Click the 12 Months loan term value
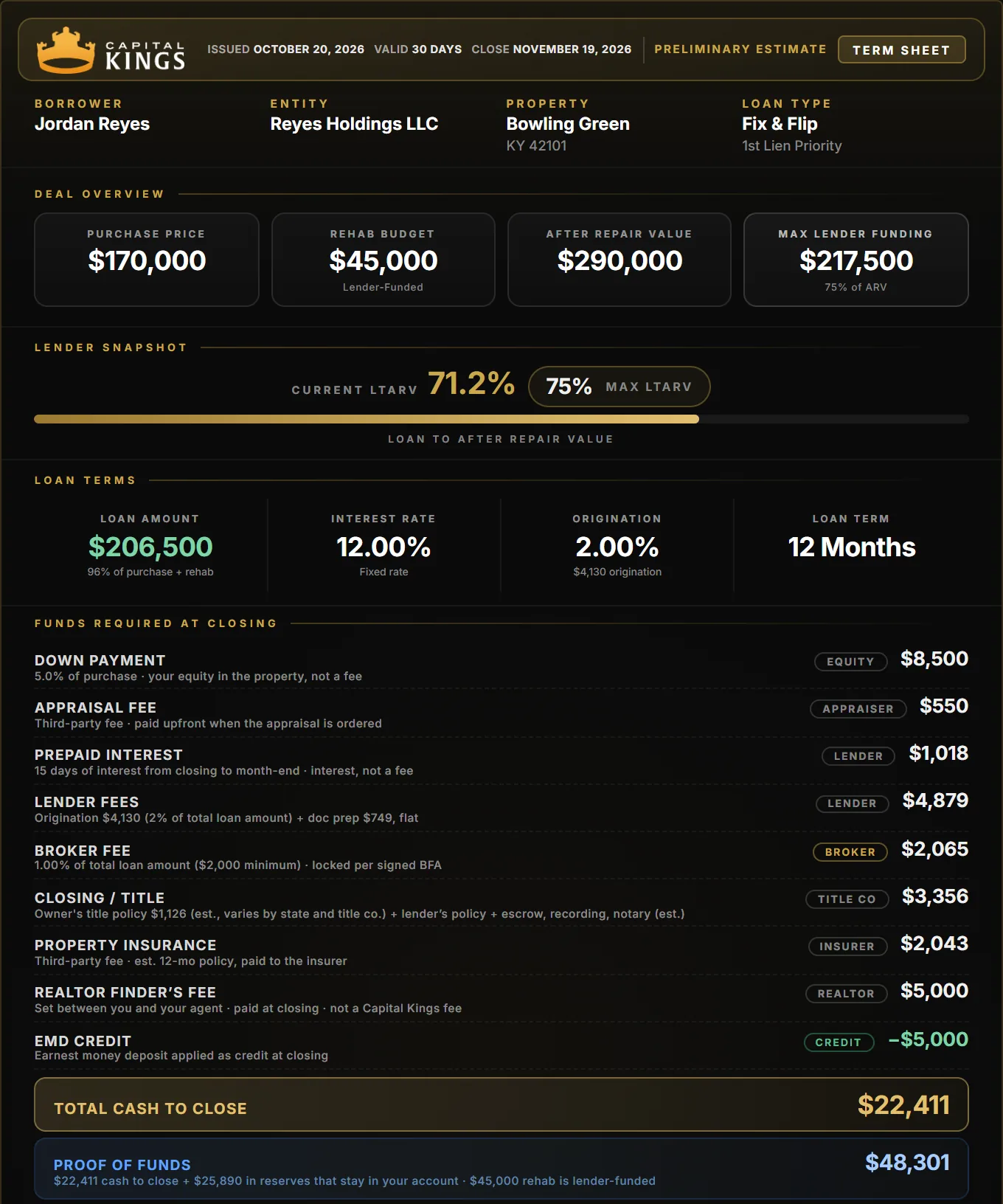 pyautogui.click(x=852, y=547)
